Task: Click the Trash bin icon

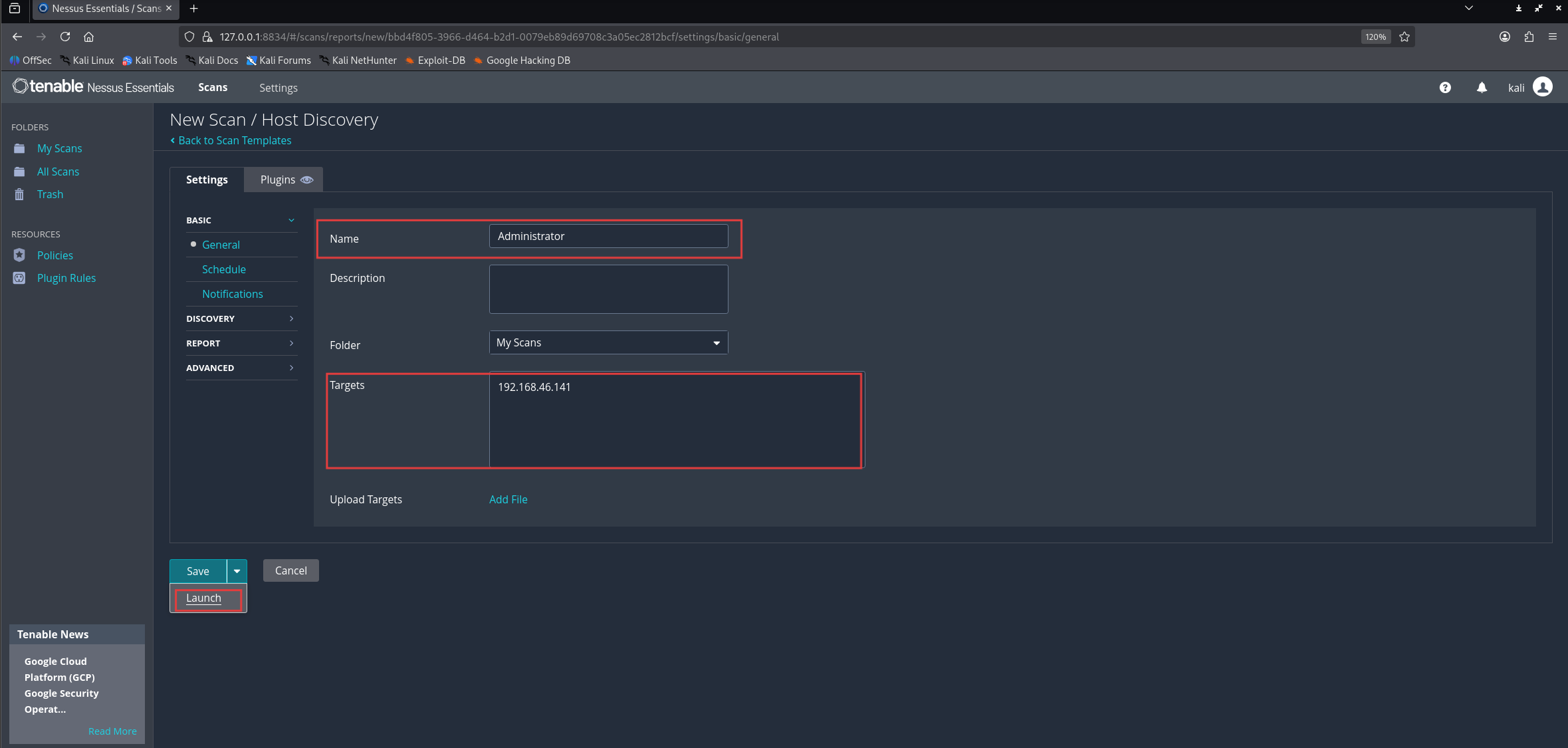Action: [19, 194]
